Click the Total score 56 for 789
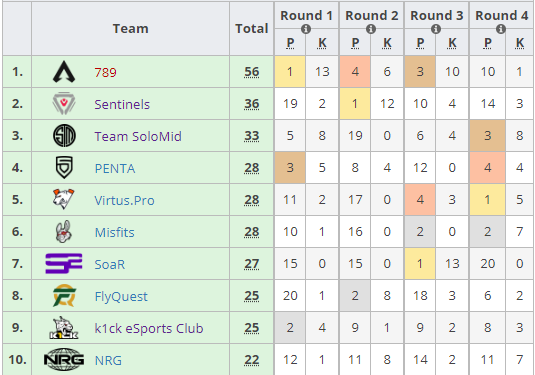 251,72
